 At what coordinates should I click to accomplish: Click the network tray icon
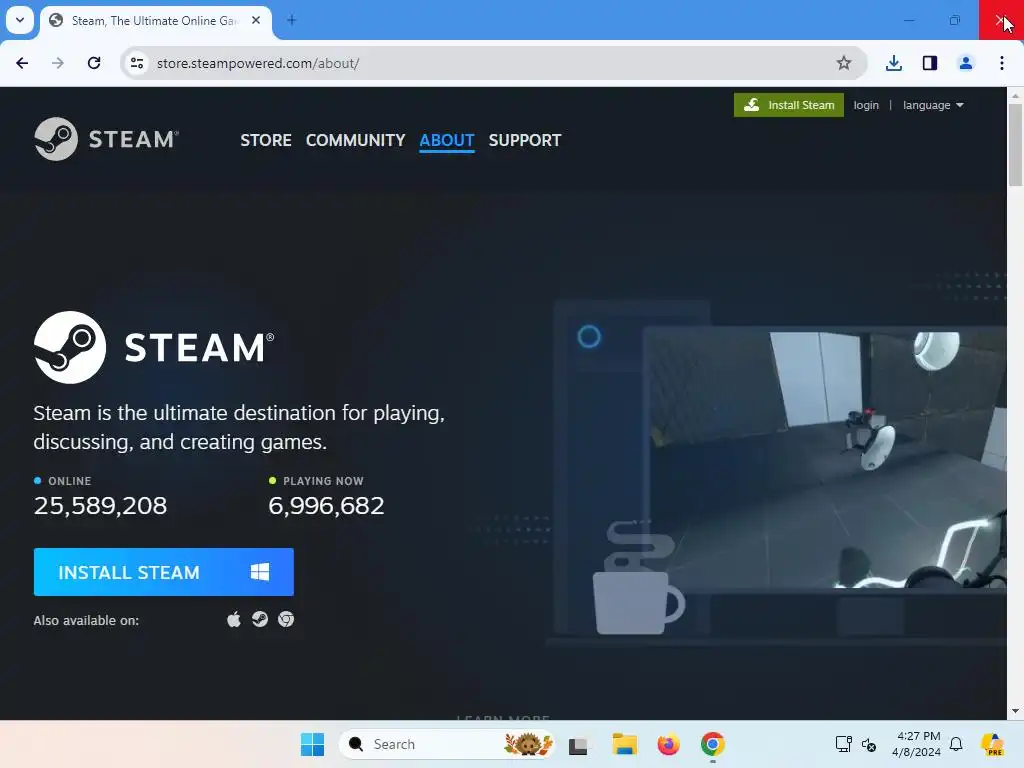[844, 744]
